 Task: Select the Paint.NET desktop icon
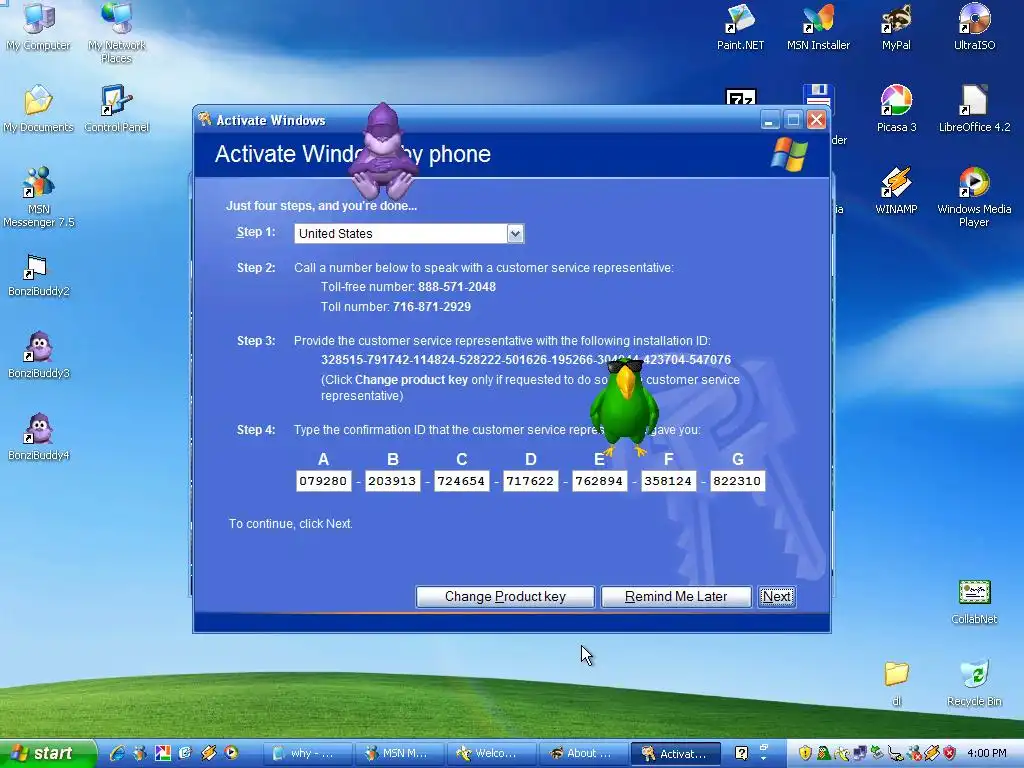tap(740, 27)
